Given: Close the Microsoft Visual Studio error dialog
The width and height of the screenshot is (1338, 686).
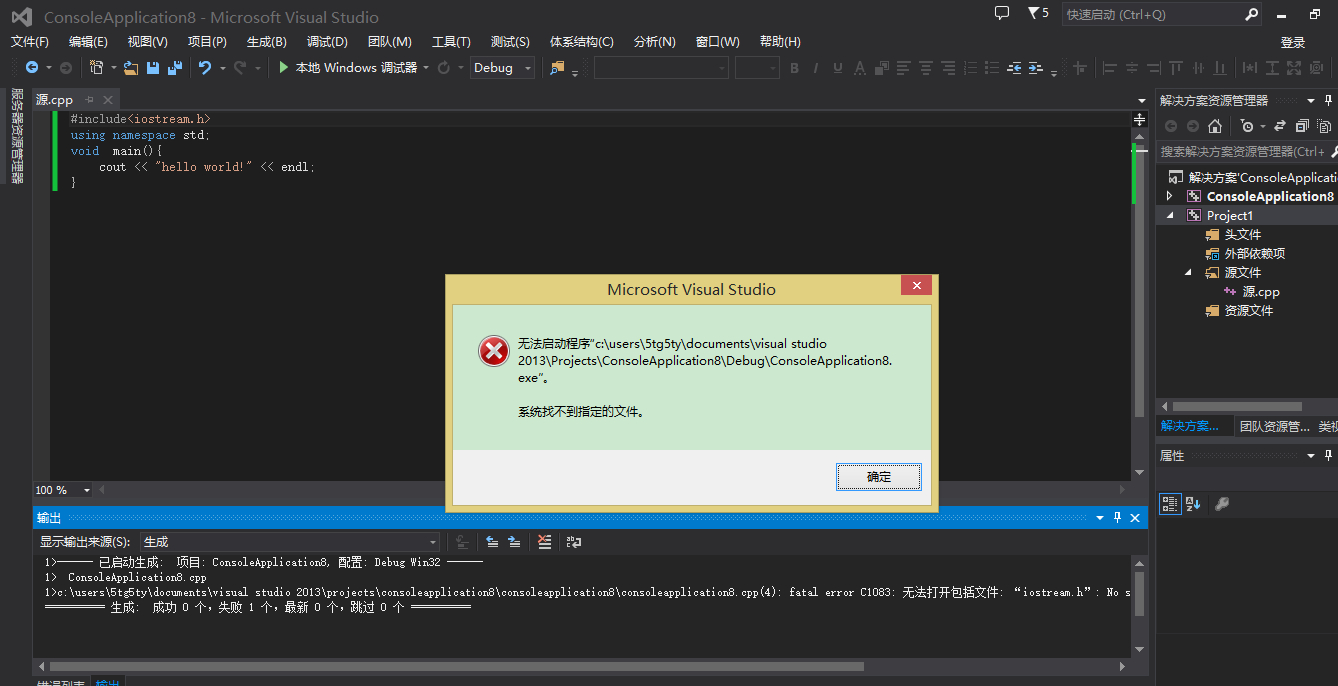Looking at the screenshot, I should pyautogui.click(x=916, y=286).
